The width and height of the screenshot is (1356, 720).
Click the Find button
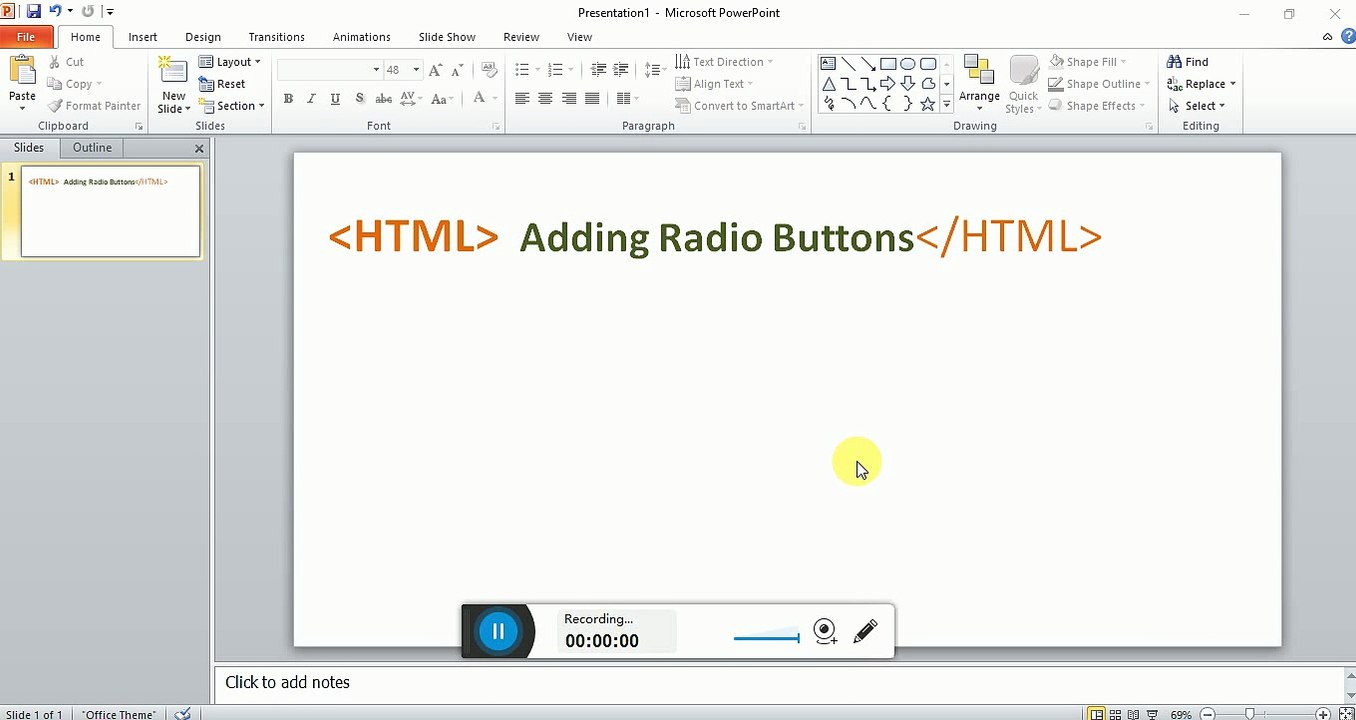(1188, 62)
